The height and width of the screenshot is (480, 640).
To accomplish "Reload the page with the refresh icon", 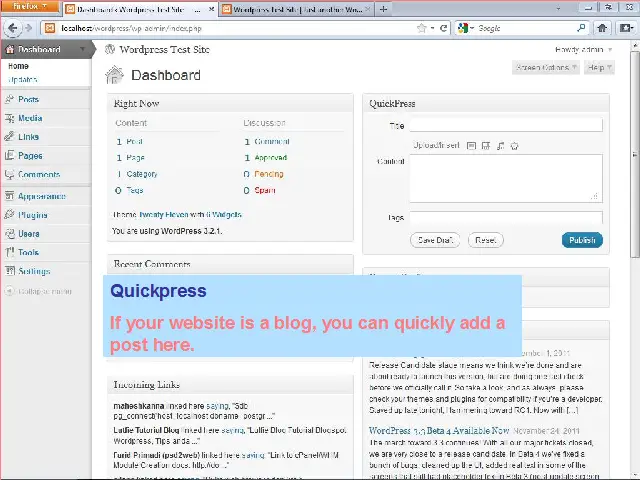I will 443,28.
